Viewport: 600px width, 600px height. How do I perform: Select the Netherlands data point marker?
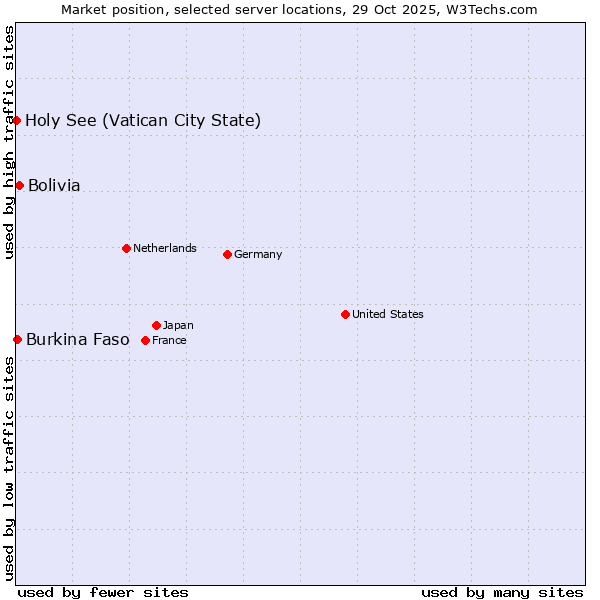coord(126,248)
